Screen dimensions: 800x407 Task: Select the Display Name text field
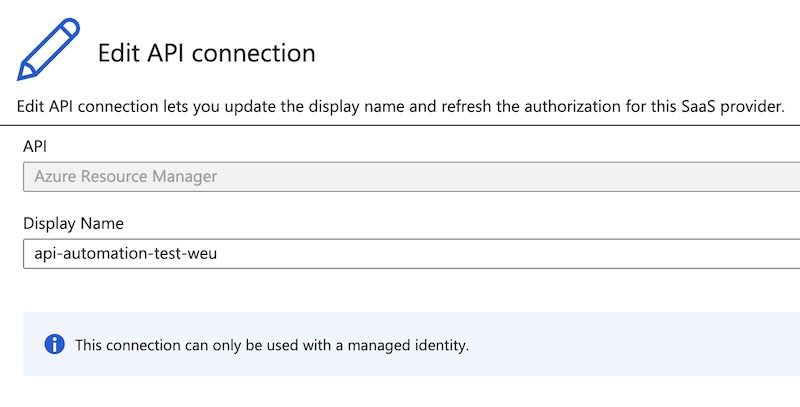pyautogui.click(x=411, y=253)
